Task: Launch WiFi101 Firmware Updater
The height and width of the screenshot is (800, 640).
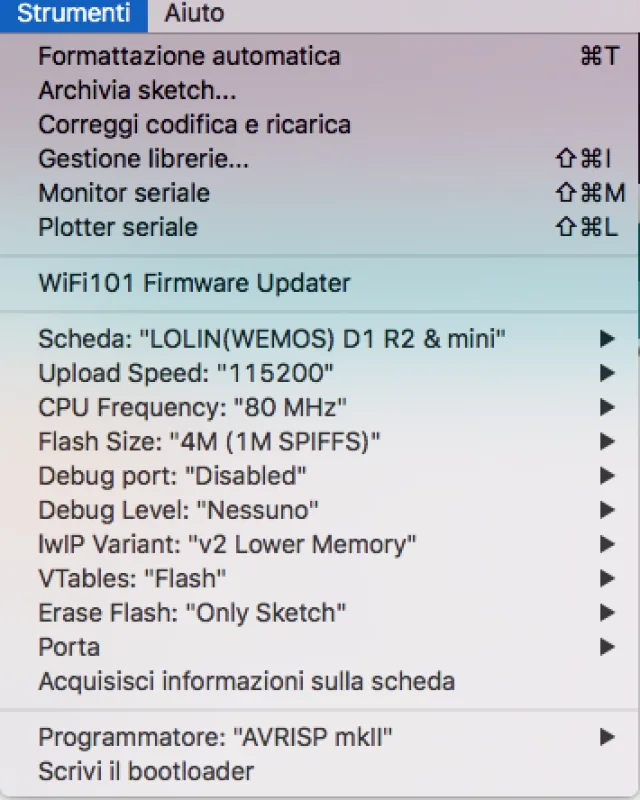Action: tap(194, 283)
